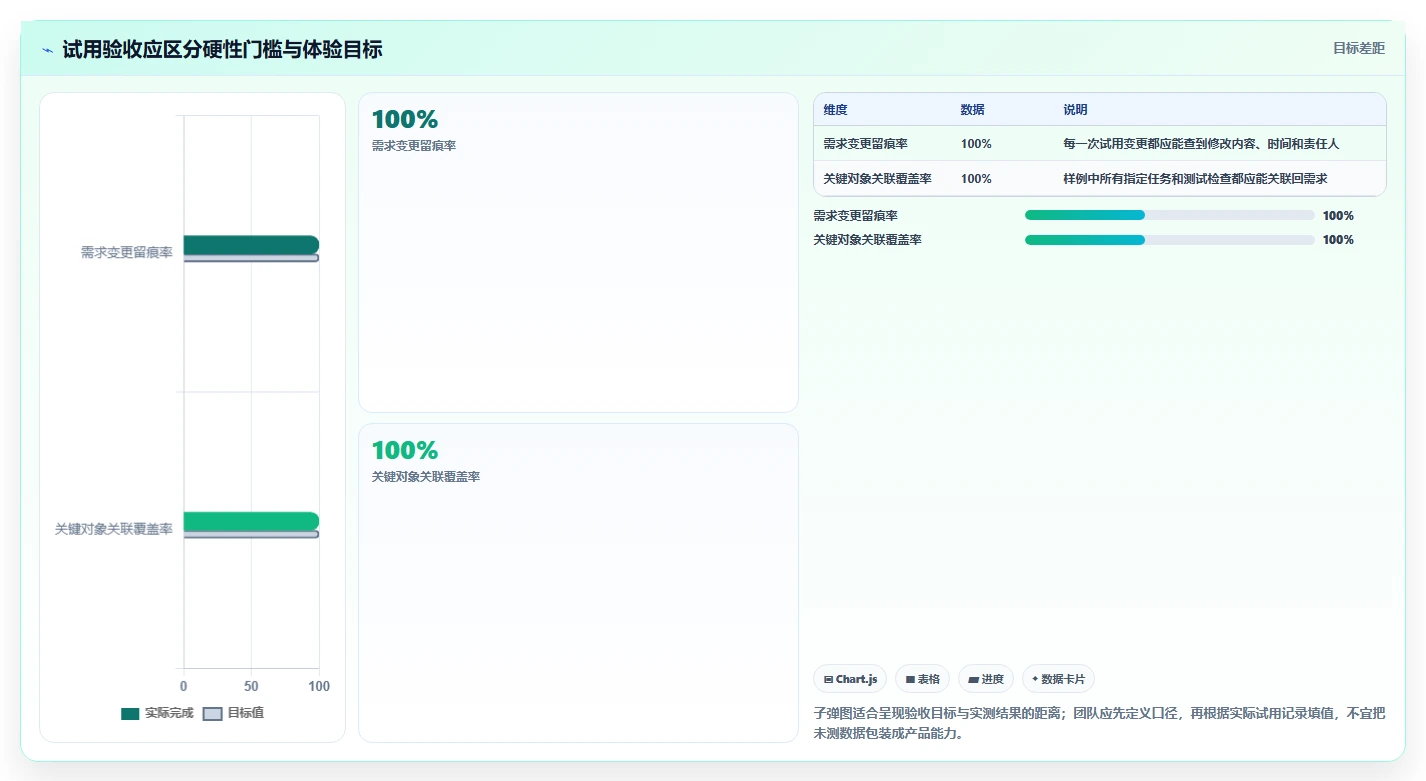Click the 关键对象关联覆盖率 progress bar
The height and width of the screenshot is (781, 1426).
(1169, 239)
